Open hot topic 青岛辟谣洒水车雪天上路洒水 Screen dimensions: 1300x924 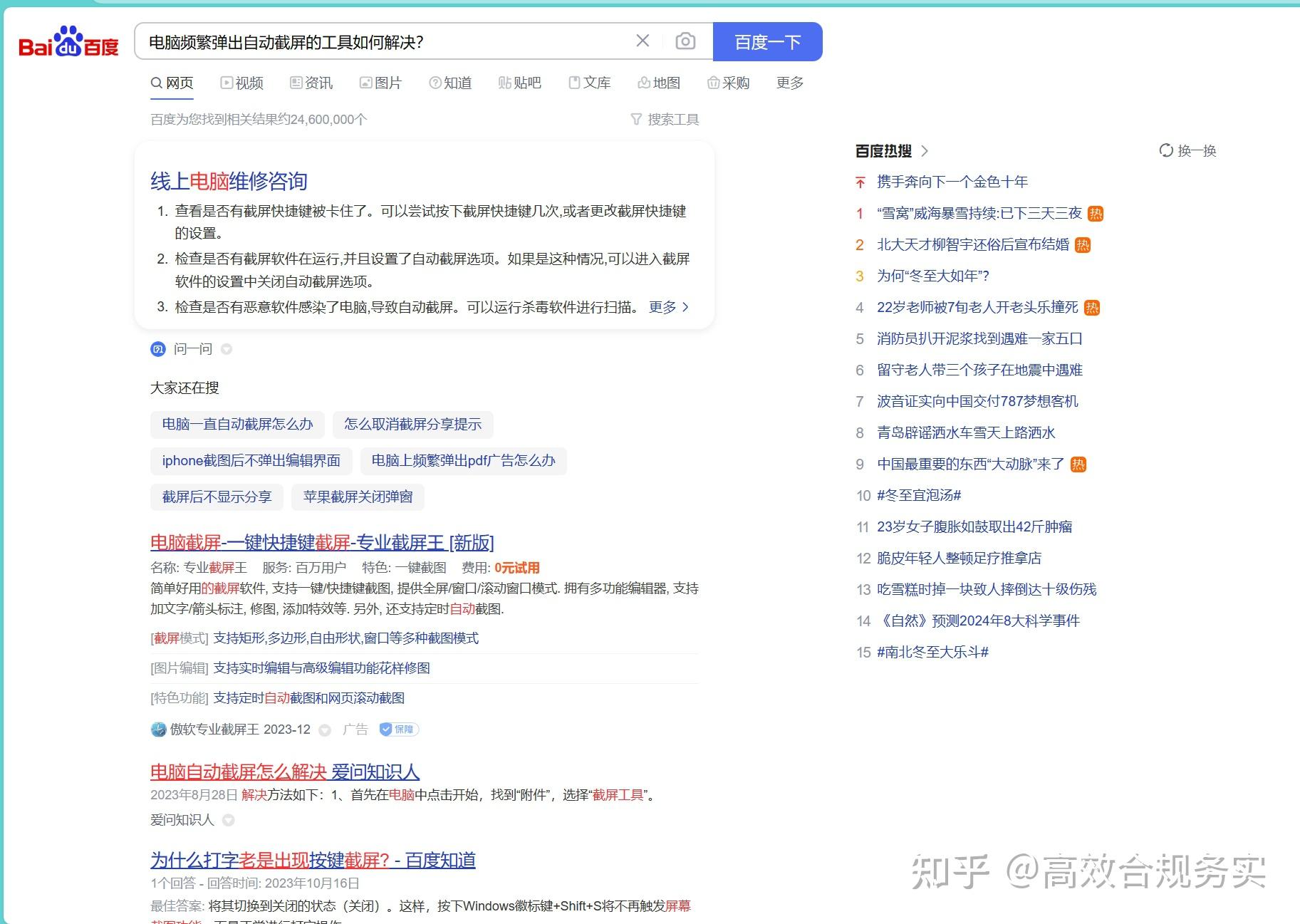click(x=966, y=432)
